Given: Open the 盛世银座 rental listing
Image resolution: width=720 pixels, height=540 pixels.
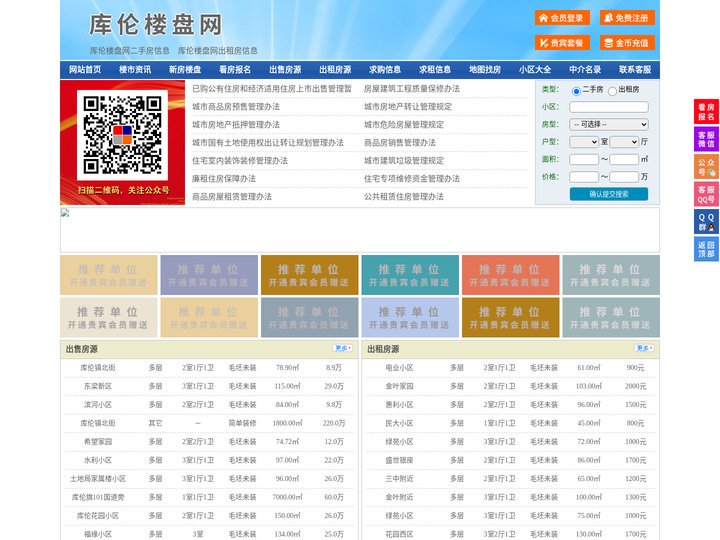Looking at the screenshot, I should point(399,460).
